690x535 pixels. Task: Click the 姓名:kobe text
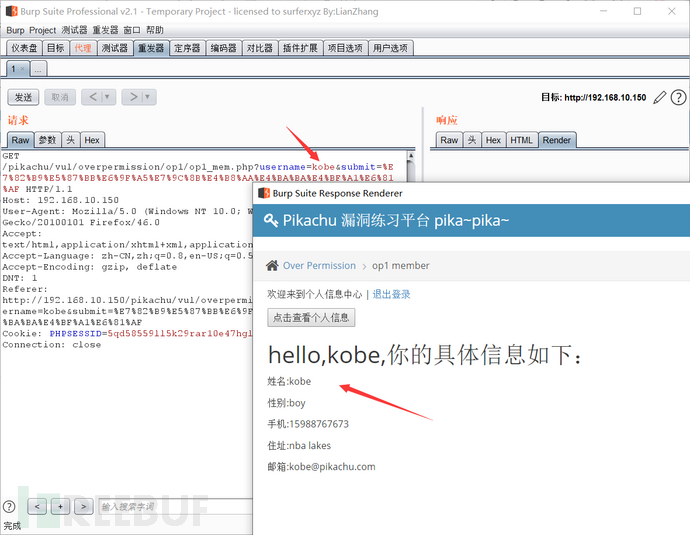point(289,381)
